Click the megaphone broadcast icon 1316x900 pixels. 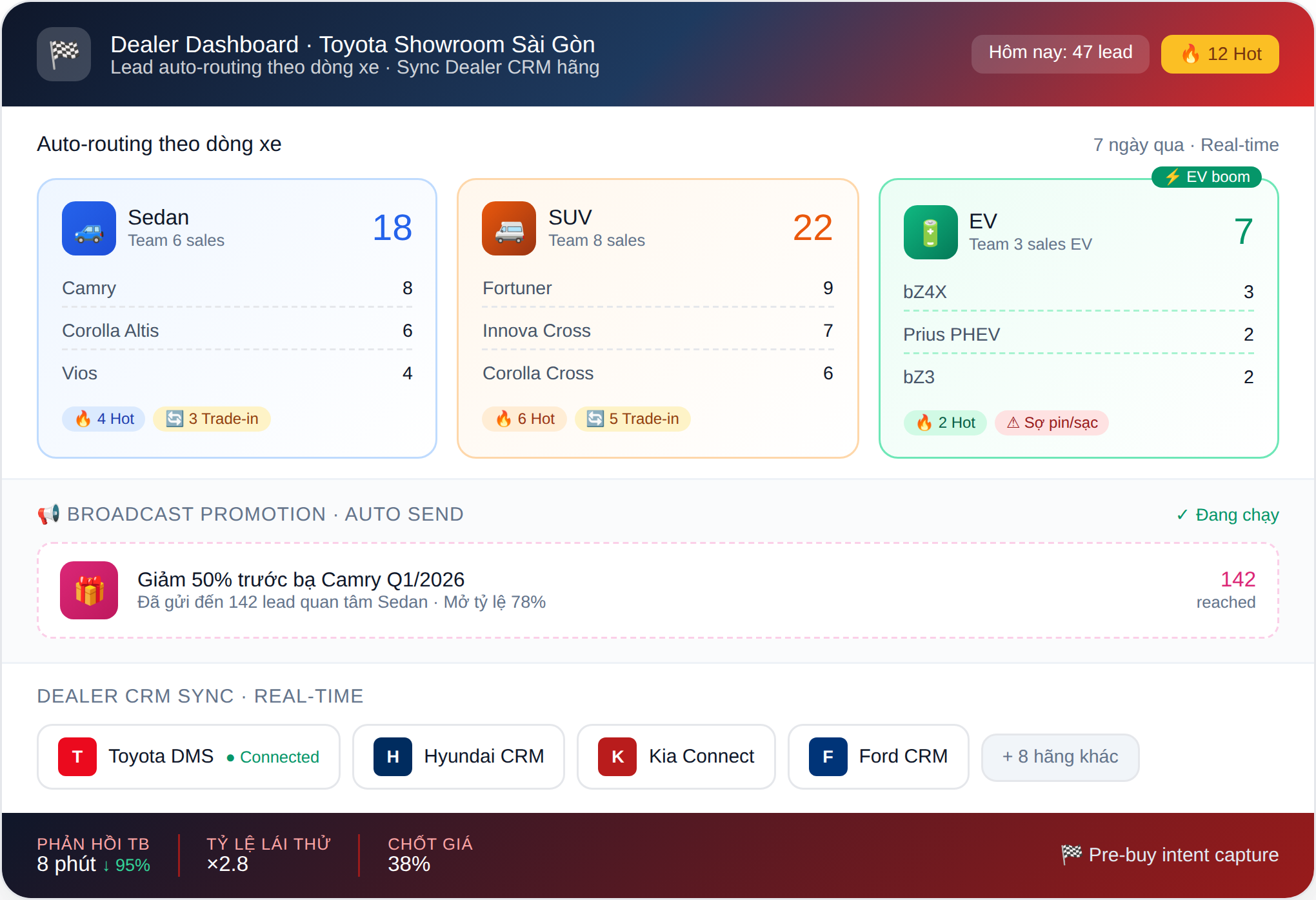(48, 514)
